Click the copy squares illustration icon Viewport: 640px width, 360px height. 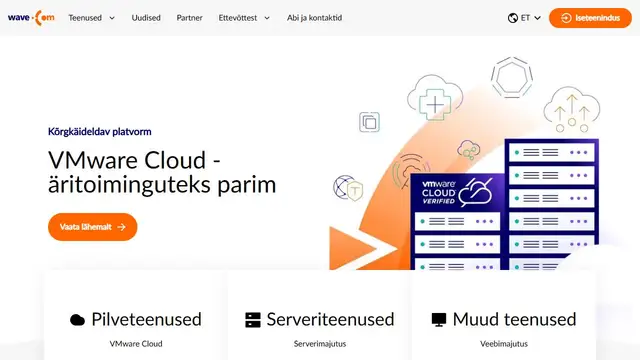pyautogui.click(x=369, y=122)
